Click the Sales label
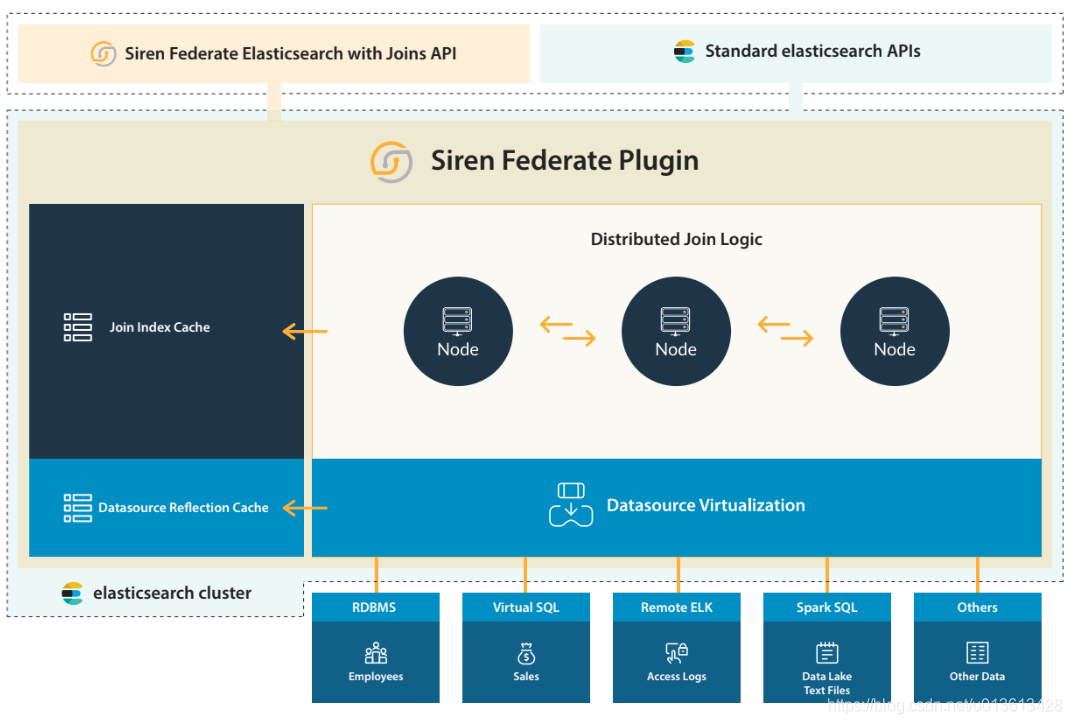The image size is (1072, 724). coord(526,676)
